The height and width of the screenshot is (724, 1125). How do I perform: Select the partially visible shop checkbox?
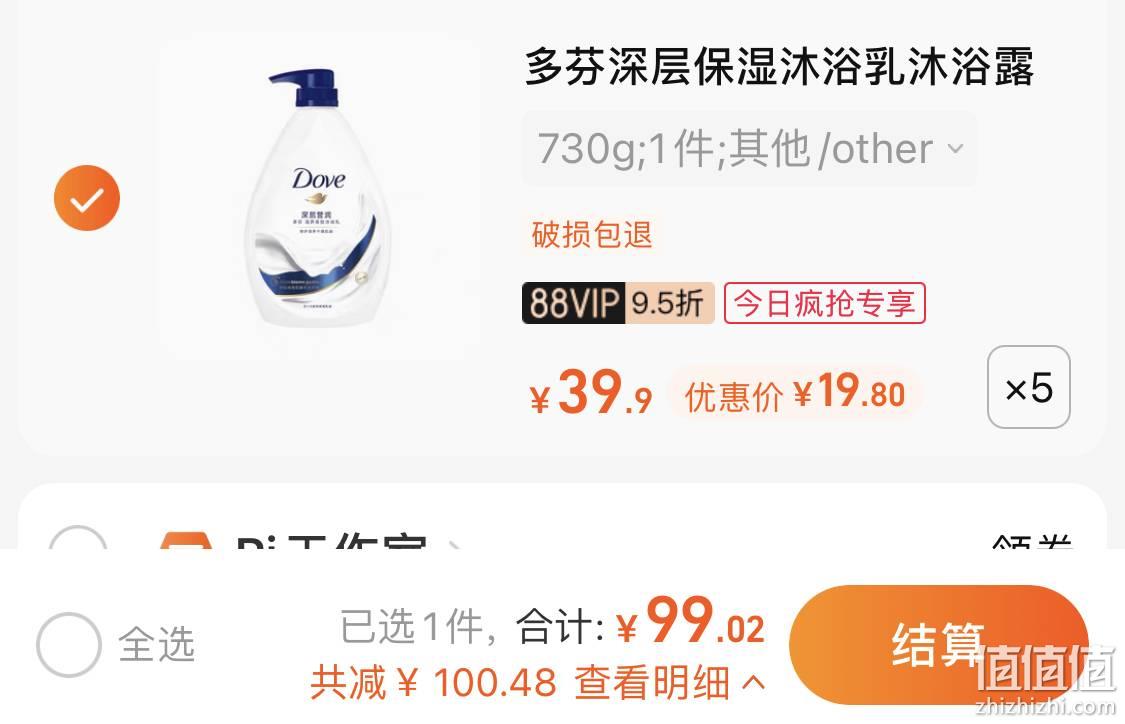point(77,537)
